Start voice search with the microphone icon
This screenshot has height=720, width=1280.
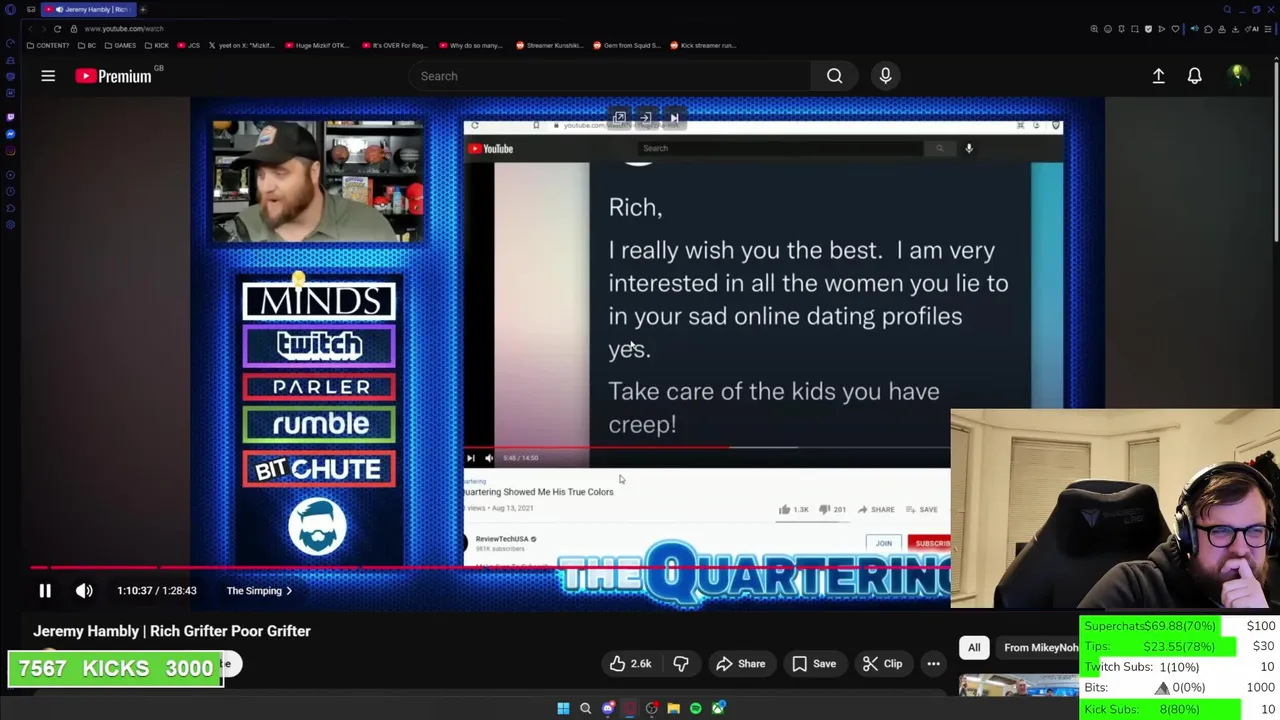tap(885, 76)
